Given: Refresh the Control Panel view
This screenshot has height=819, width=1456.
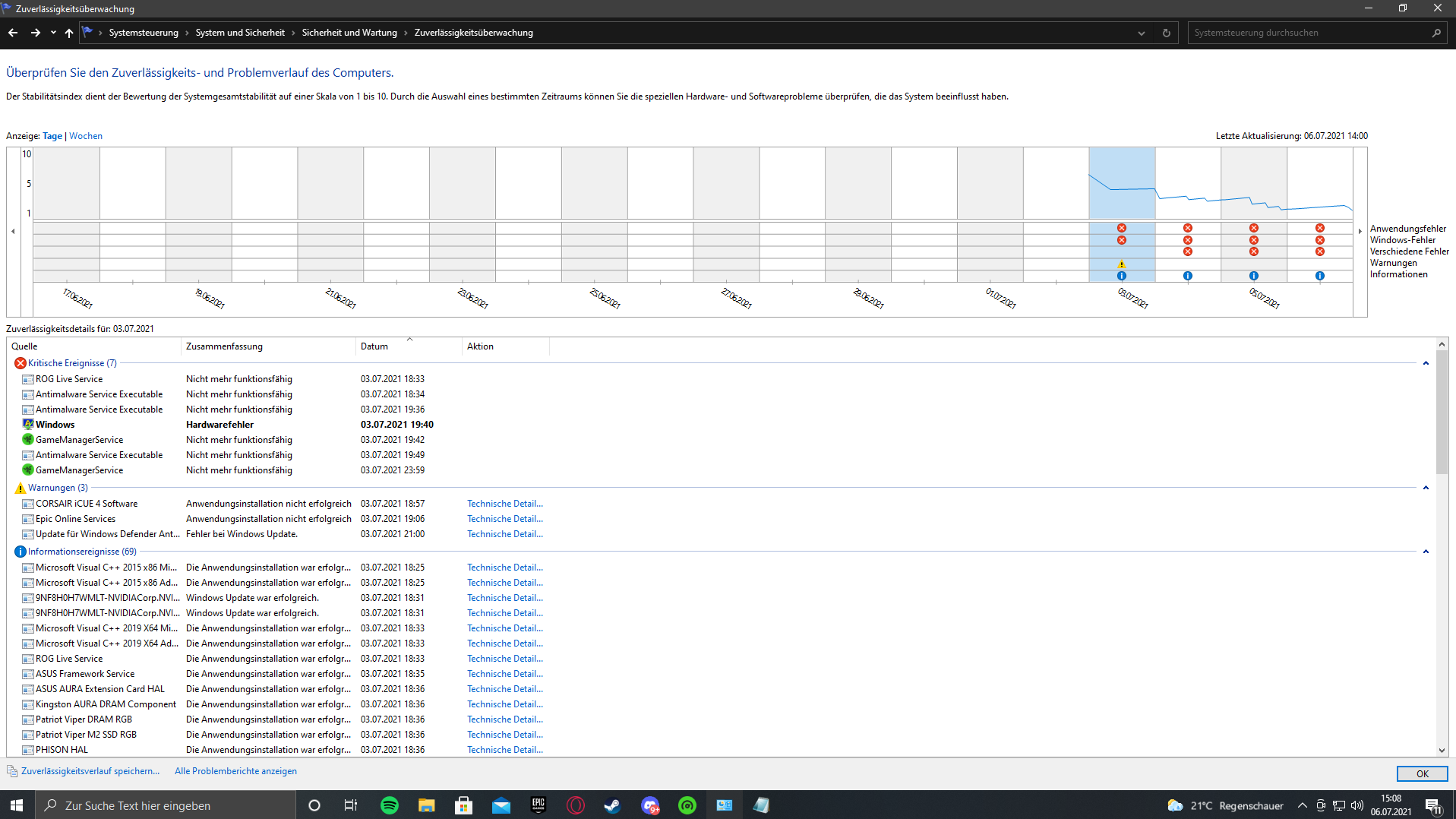Looking at the screenshot, I should (1167, 33).
